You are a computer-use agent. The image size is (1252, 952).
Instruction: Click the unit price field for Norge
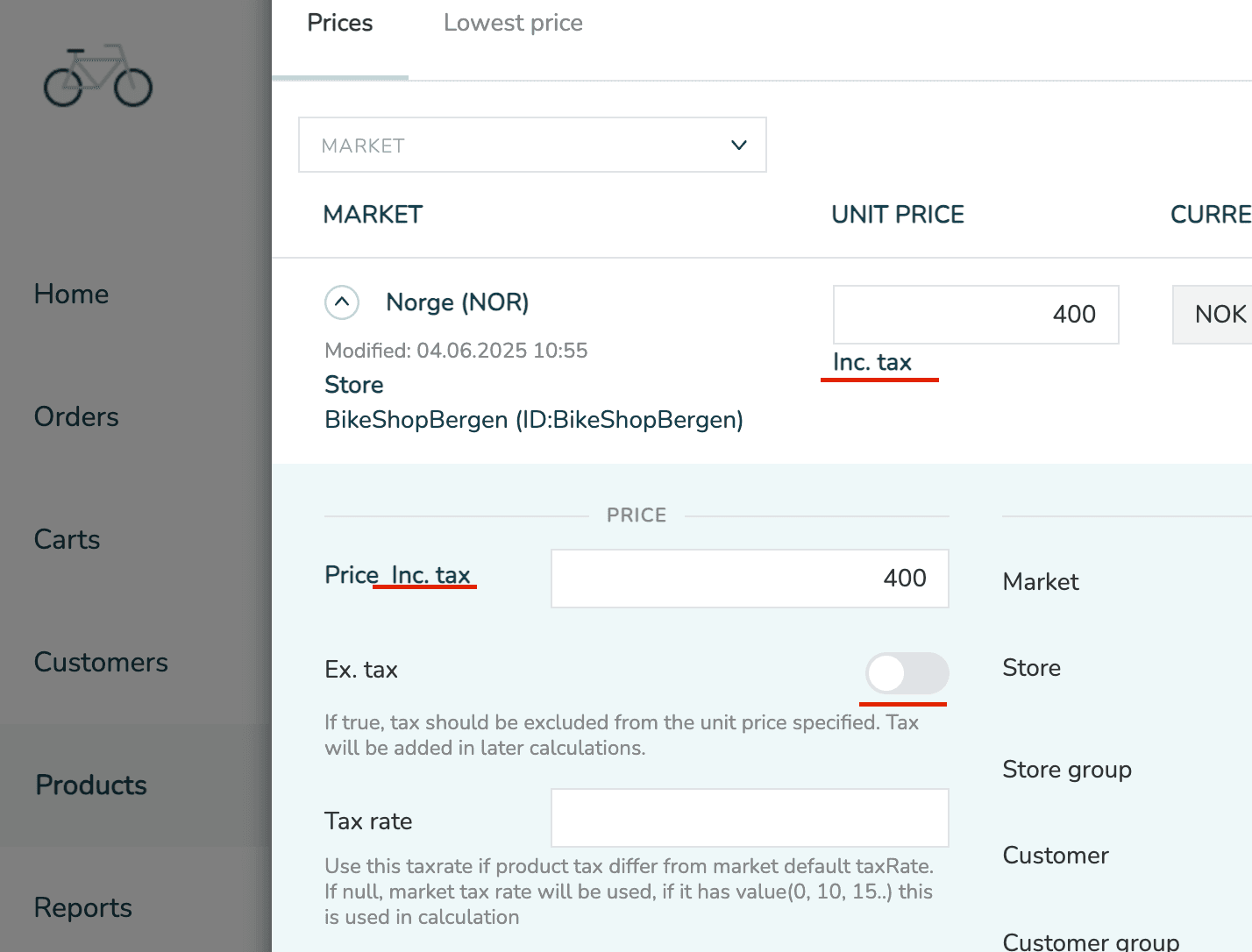(975, 315)
